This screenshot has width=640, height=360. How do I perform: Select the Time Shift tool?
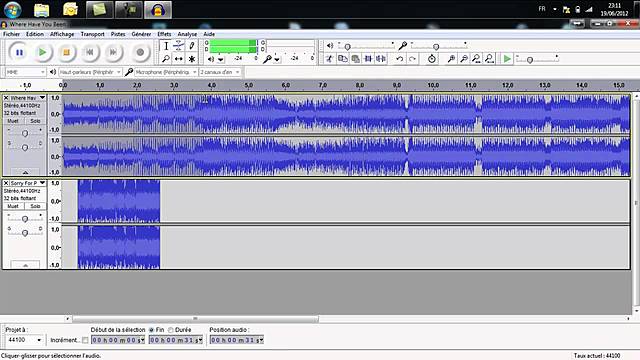[179, 59]
